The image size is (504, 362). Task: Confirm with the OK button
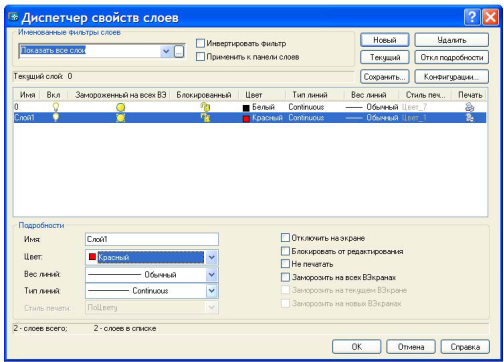click(356, 347)
